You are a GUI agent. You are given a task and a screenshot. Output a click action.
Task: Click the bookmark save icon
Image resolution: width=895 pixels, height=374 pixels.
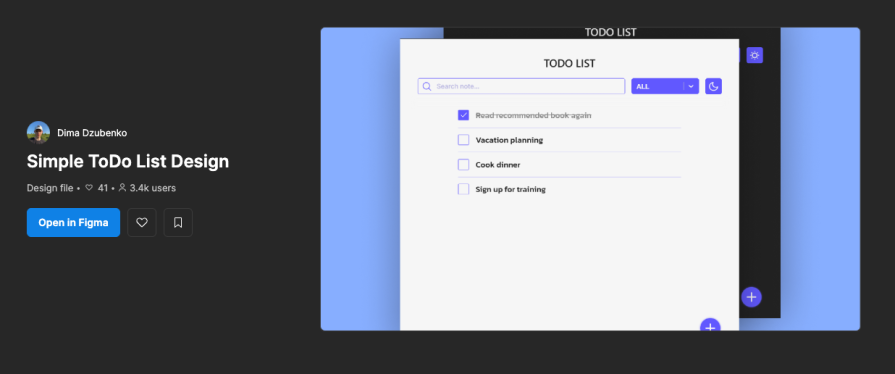point(178,223)
